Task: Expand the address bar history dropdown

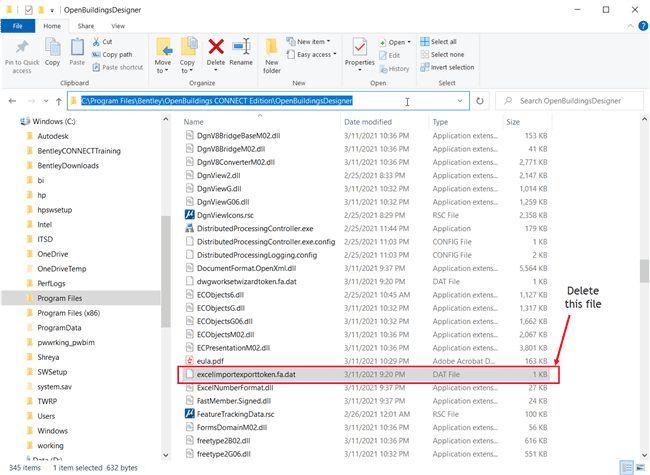Action: click(x=459, y=101)
